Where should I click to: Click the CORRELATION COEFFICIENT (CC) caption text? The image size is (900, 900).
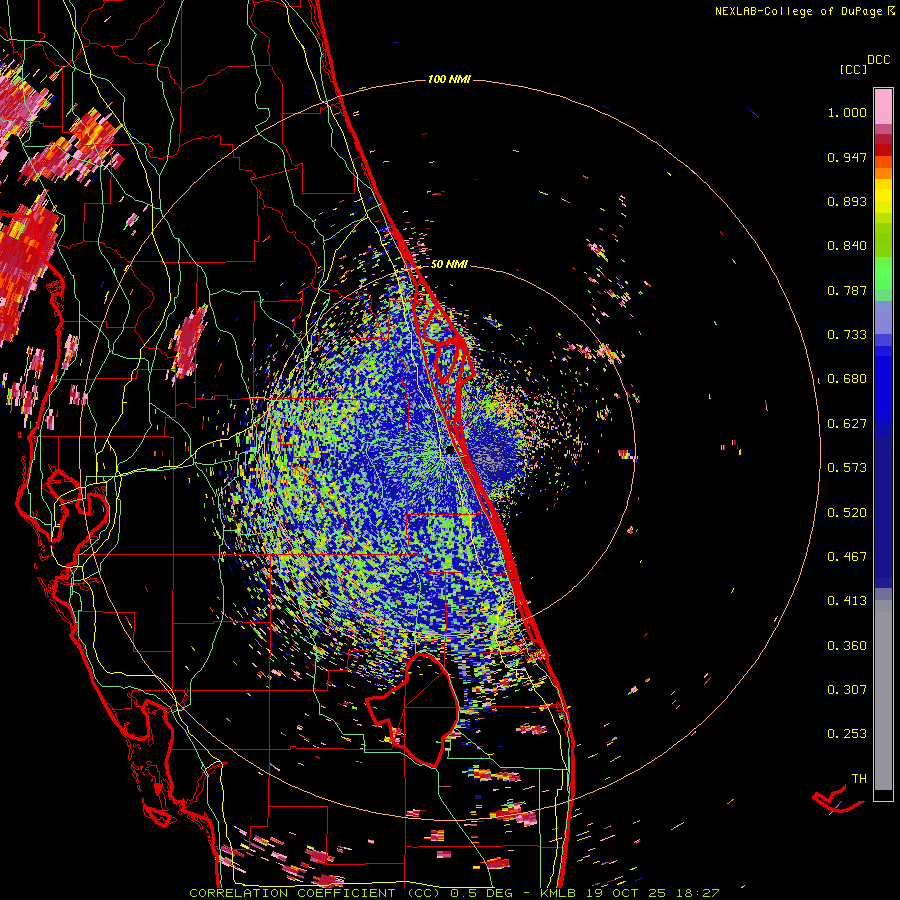(x=314, y=893)
